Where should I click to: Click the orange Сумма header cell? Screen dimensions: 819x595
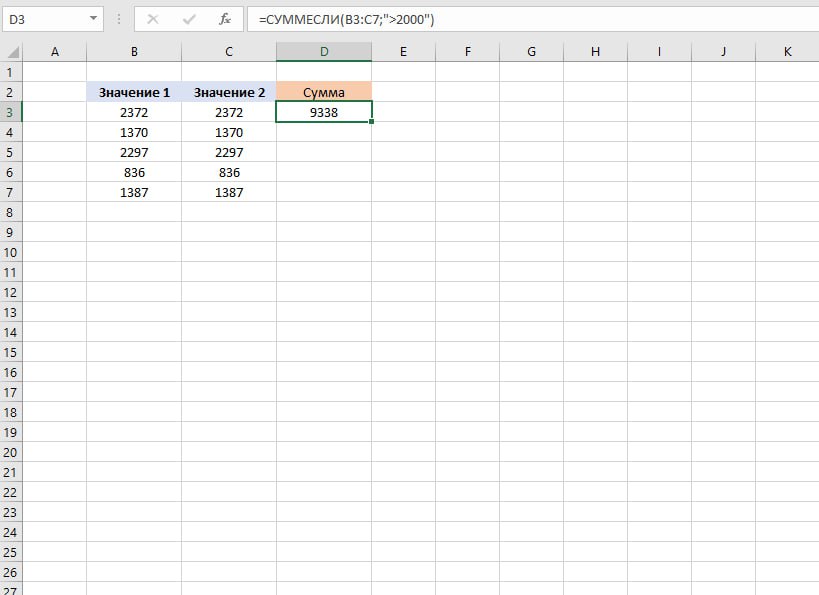[x=324, y=92]
